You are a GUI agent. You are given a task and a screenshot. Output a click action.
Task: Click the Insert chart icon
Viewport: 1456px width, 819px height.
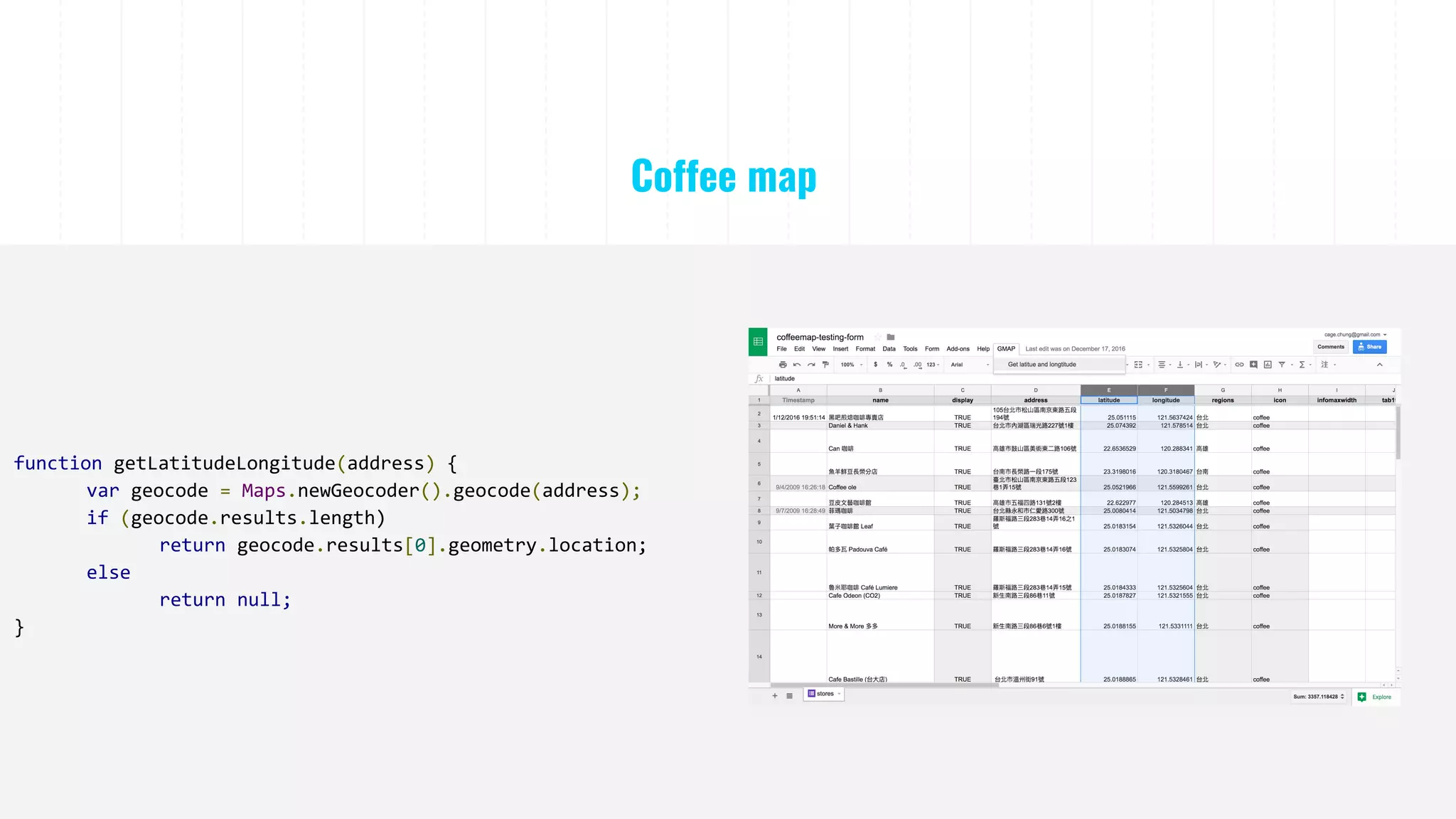pyautogui.click(x=1268, y=365)
